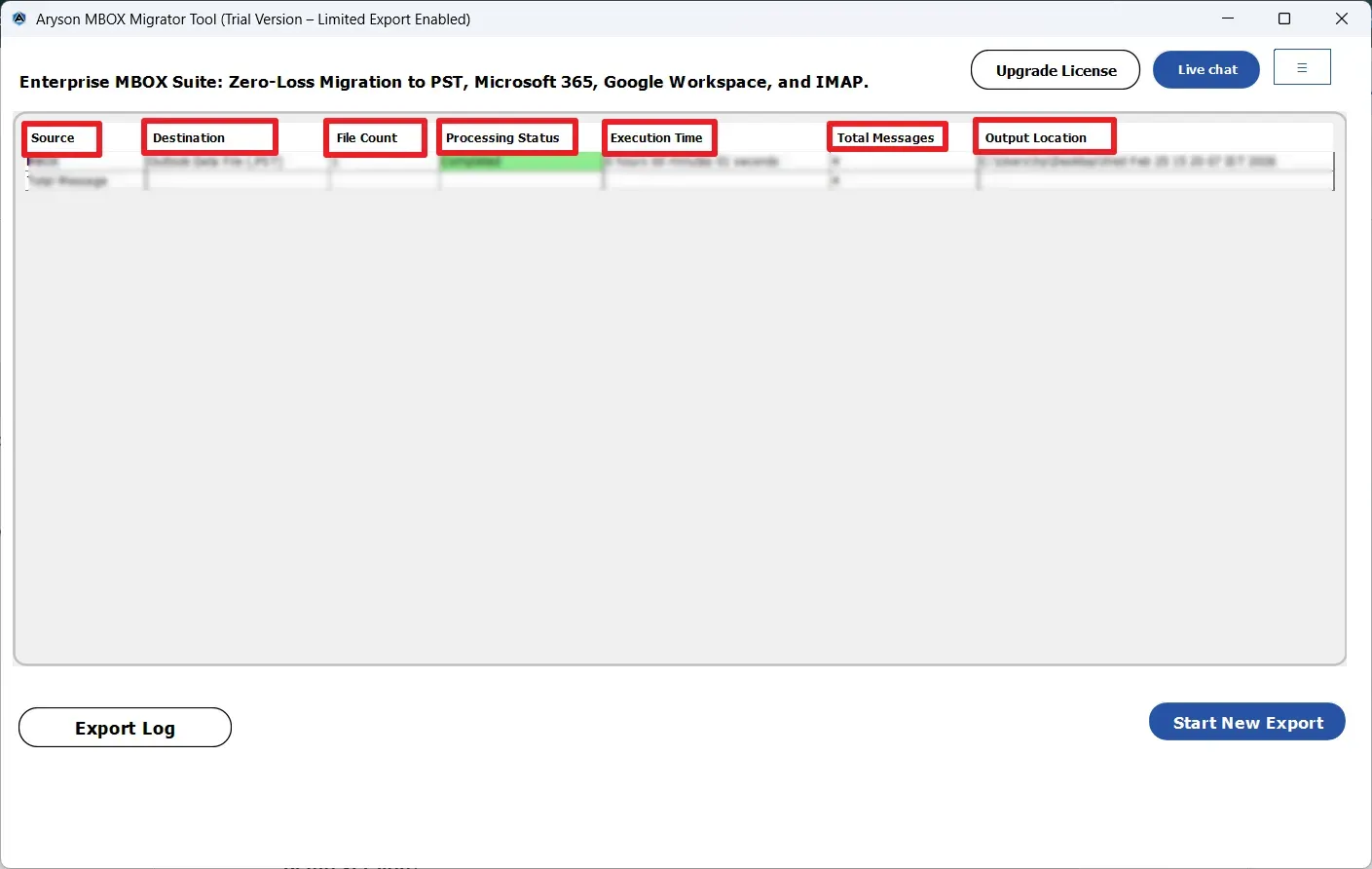Click the Total Messages column header
Screen dimensions: 1372x869
click(888, 137)
